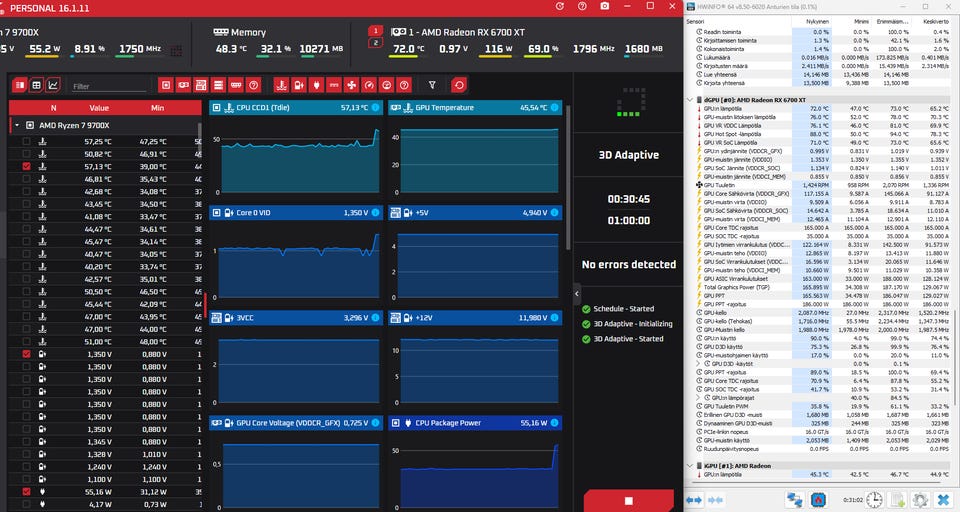Image resolution: width=960 pixels, height=512 pixels.
Task: Check the 46,81 °C sensor row checkbox
Action: [x=26, y=179]
